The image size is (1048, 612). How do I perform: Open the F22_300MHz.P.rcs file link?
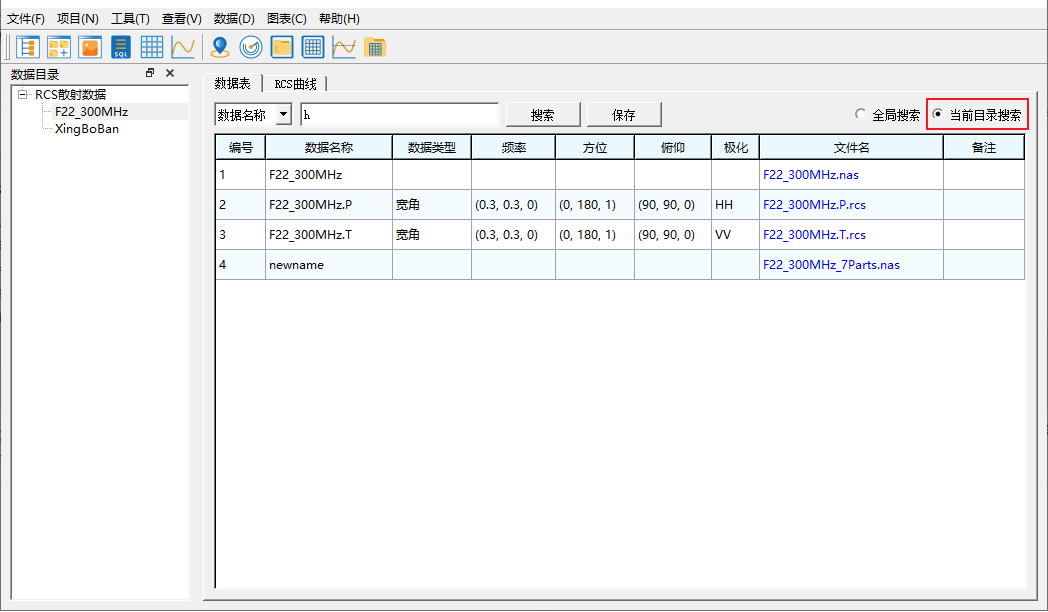tap(814, 205)
